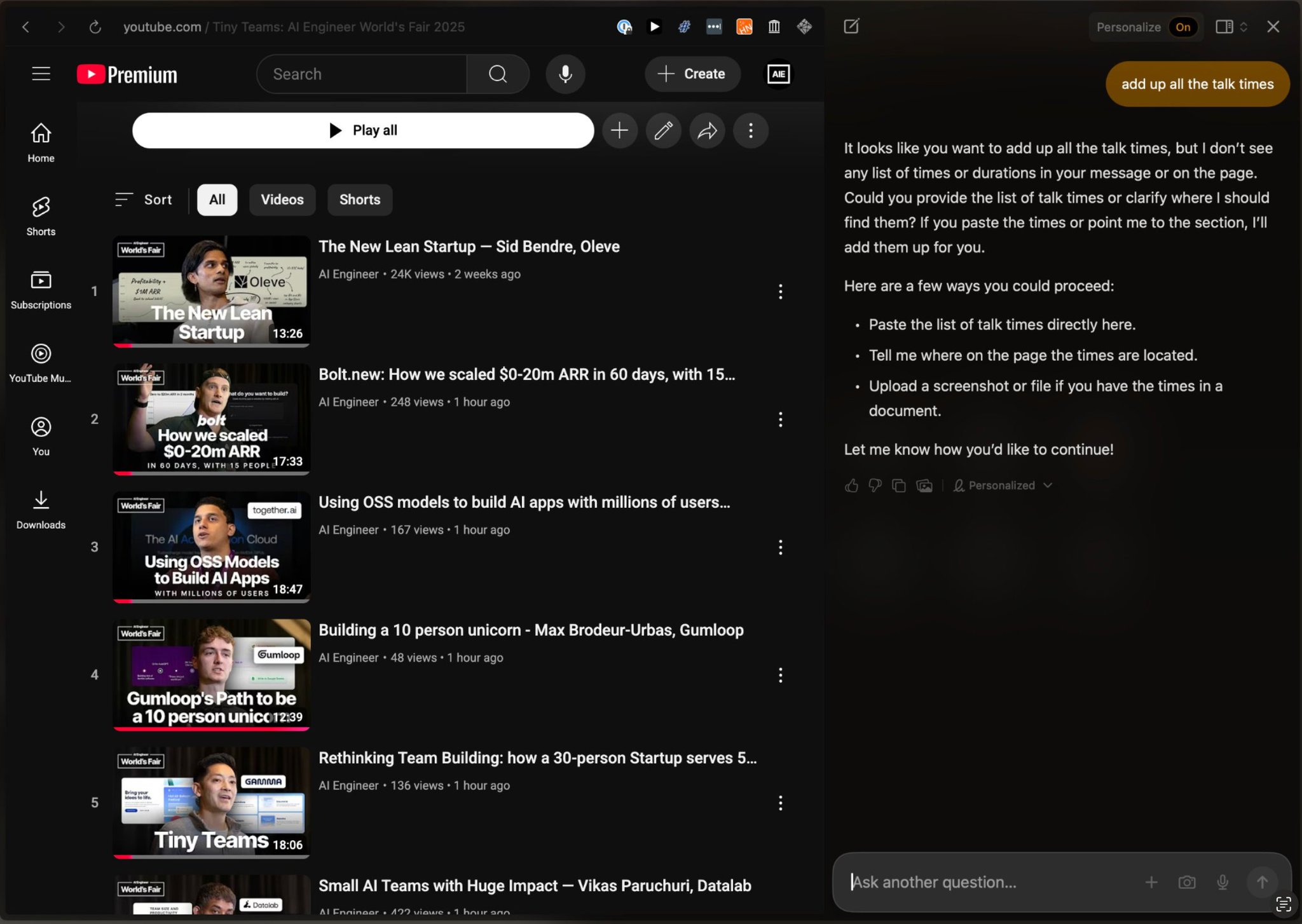Open options for Building a 10 person unicorn
The image size is (1302, 924).
pos(781,675)
